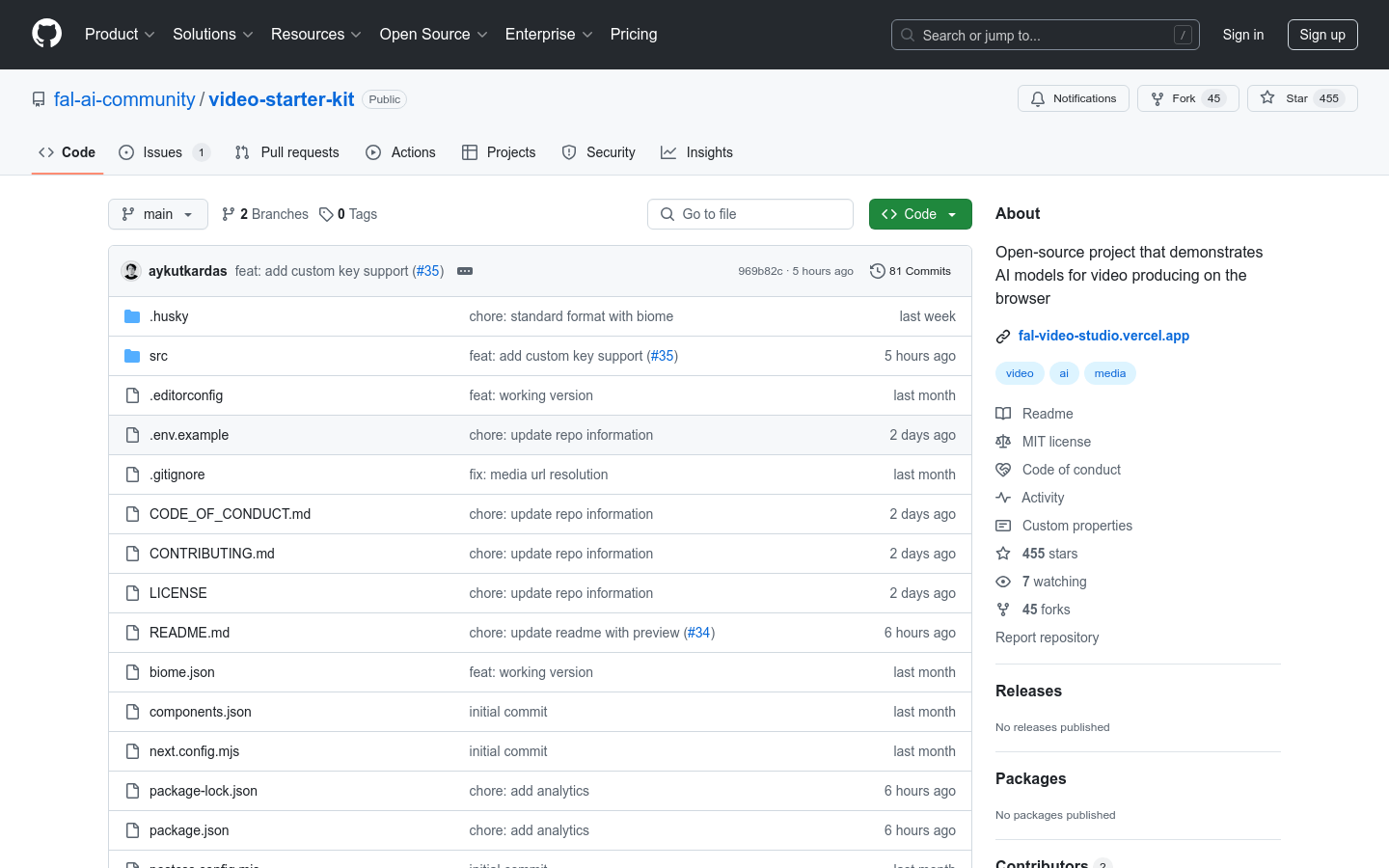Image resolution: width=1389 pixels, height=868 pixels.
Task: Expand the Resources menu
Action: (316, 34)
